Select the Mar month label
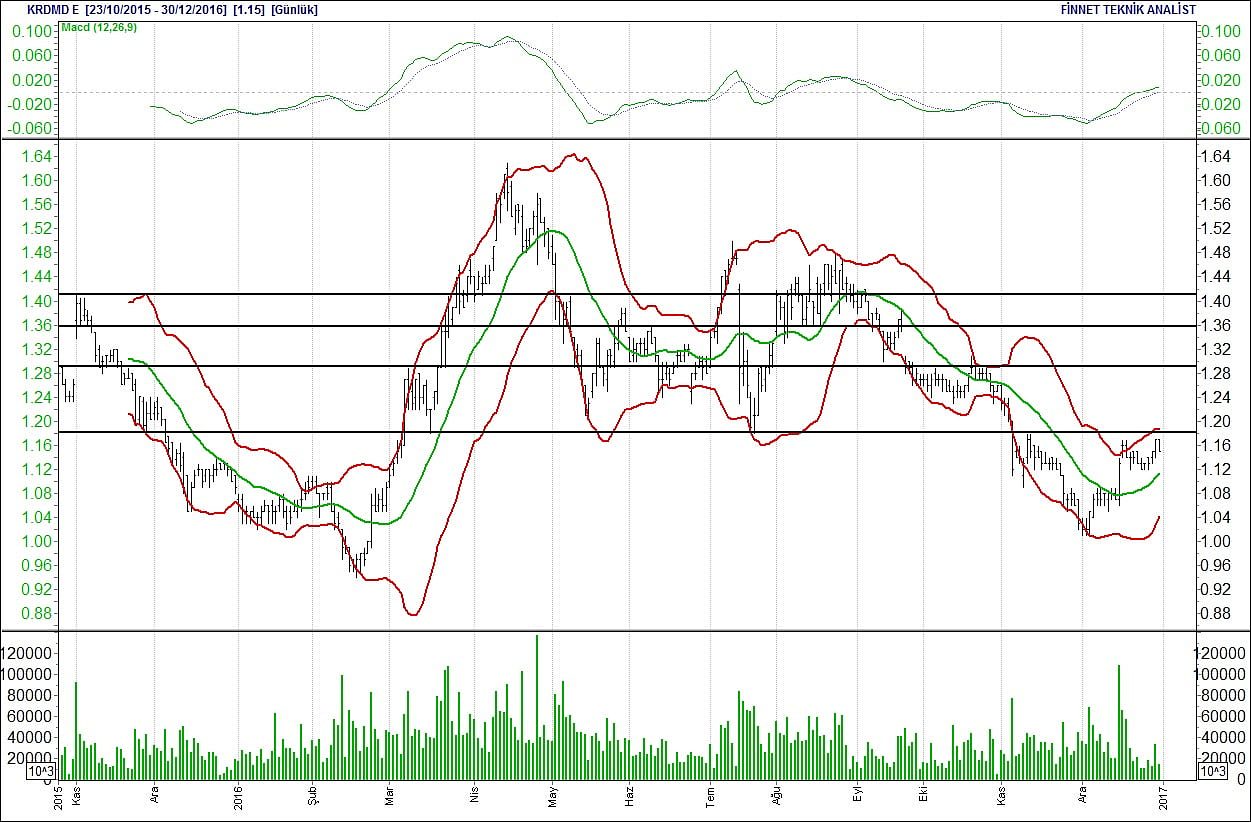 [389, 798]
